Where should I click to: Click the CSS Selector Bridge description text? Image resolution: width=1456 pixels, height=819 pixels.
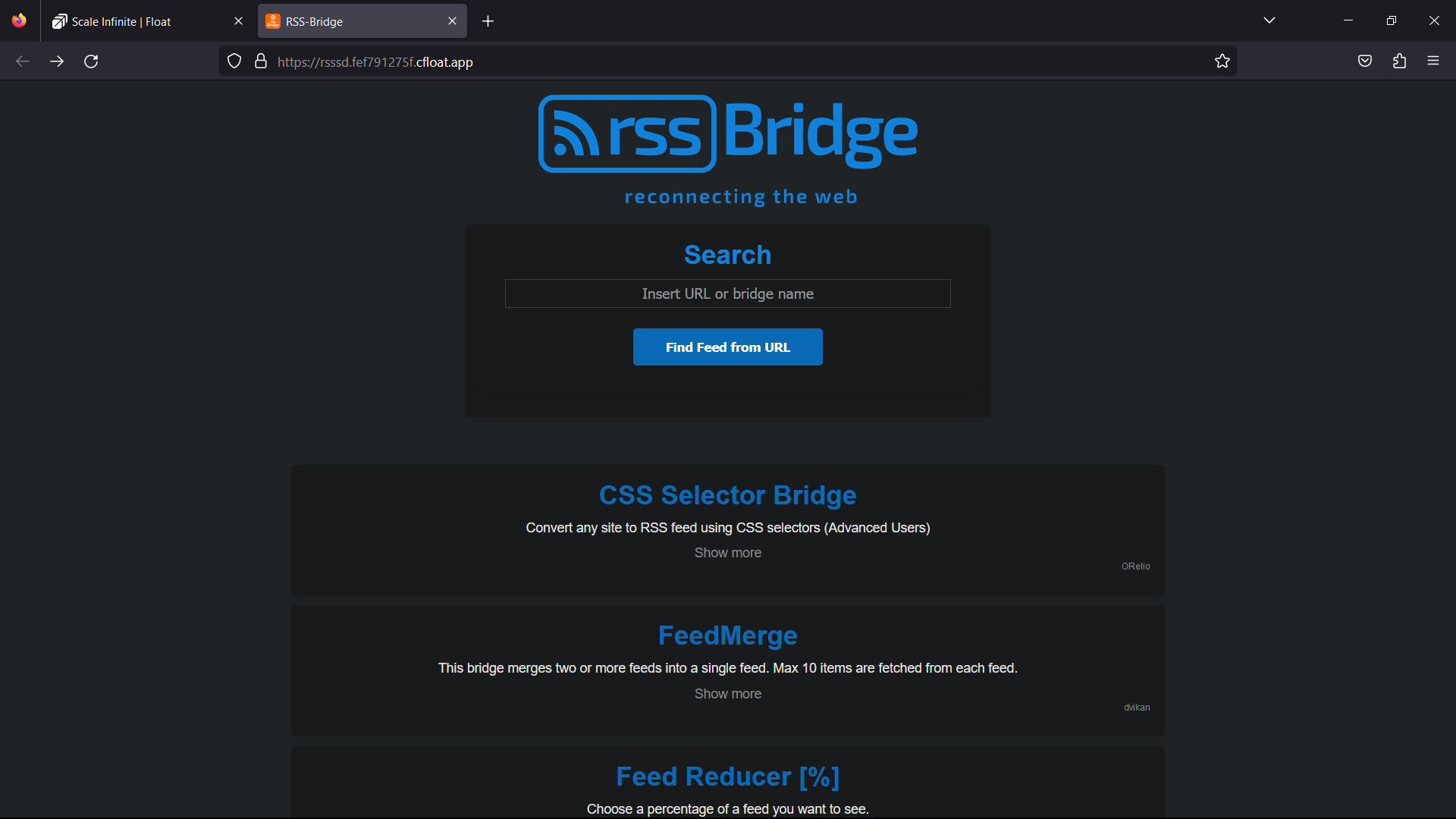728,528
